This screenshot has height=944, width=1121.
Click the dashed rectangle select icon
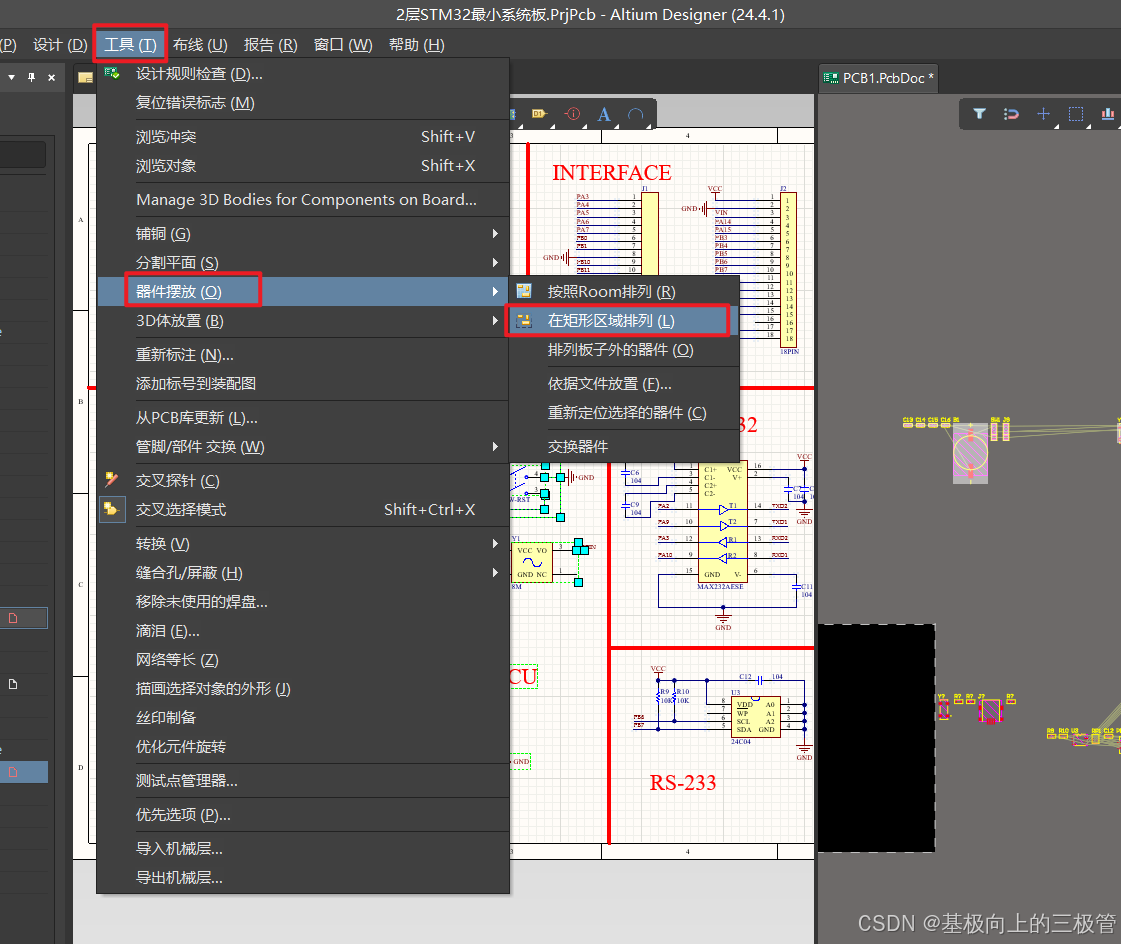[x=1076, y=114]
